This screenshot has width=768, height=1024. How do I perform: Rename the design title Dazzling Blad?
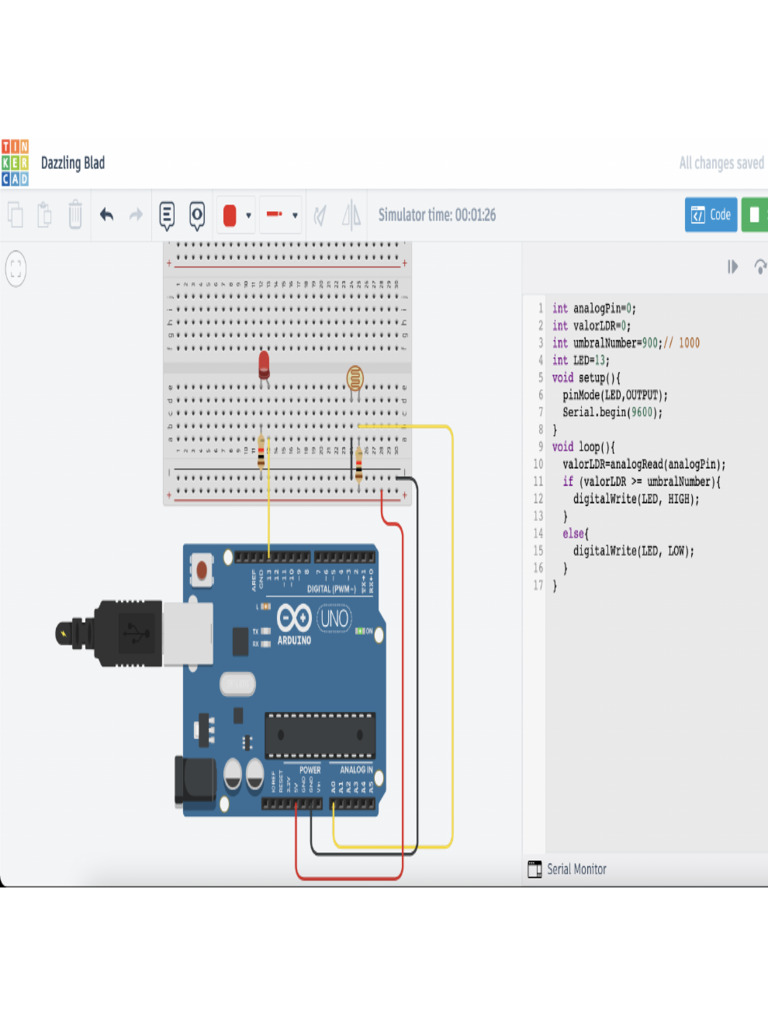pos(73,163)
